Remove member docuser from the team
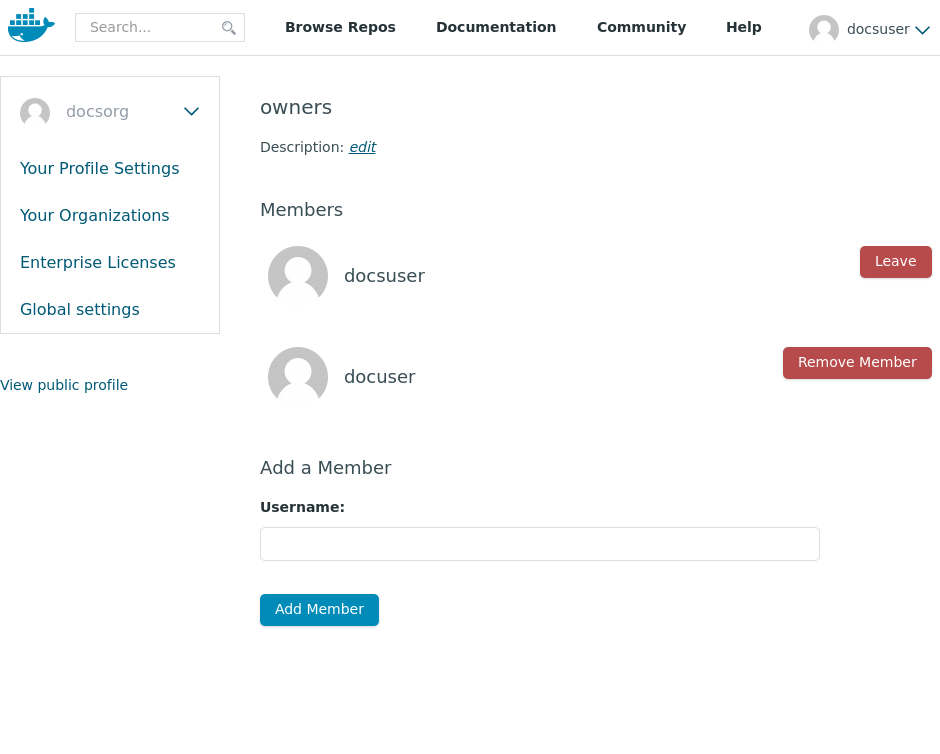This screenshot has width=940, height=754. coord(857,363)
